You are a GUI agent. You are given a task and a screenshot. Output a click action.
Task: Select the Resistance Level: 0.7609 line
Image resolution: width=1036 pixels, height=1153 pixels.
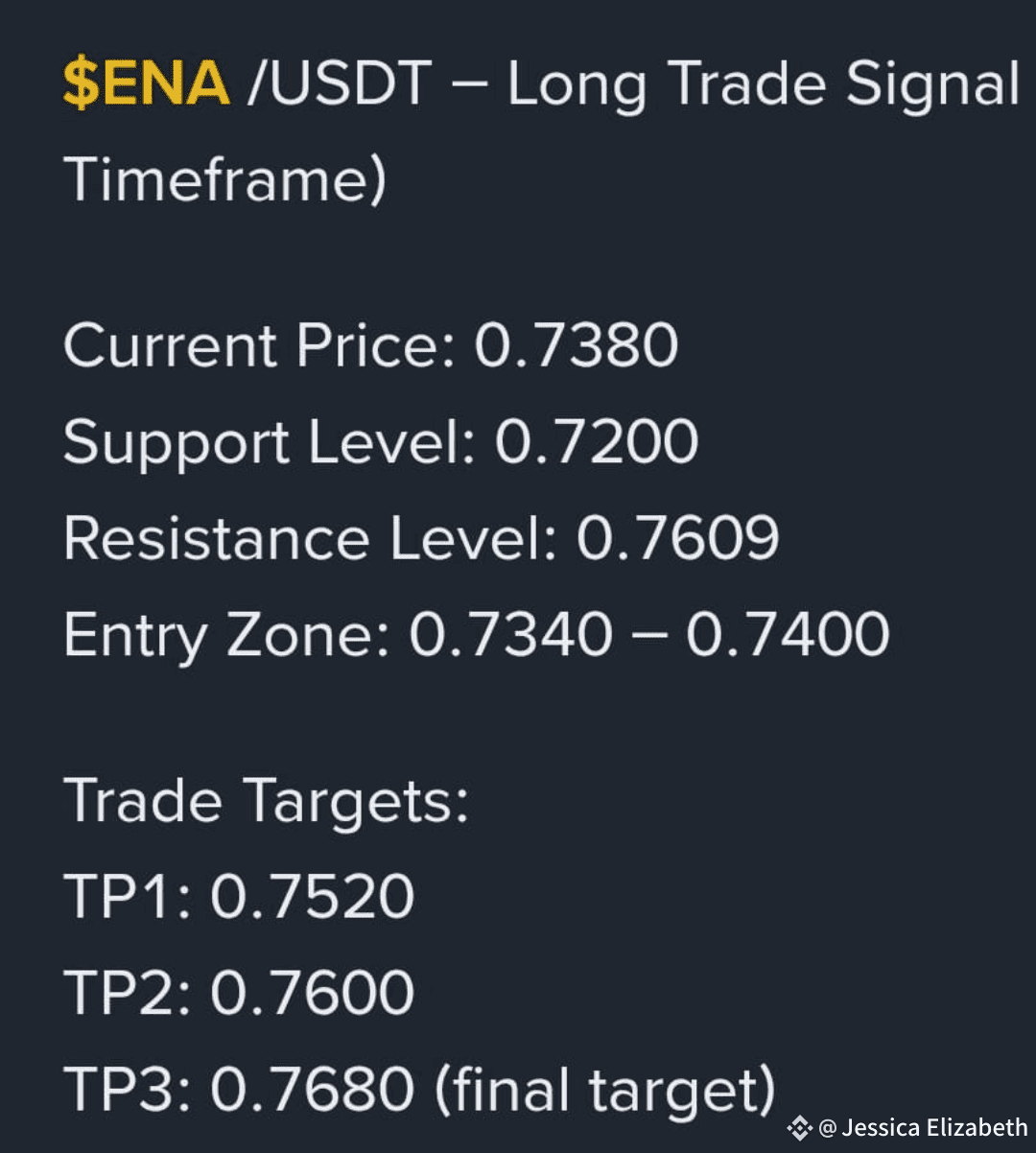421,538
